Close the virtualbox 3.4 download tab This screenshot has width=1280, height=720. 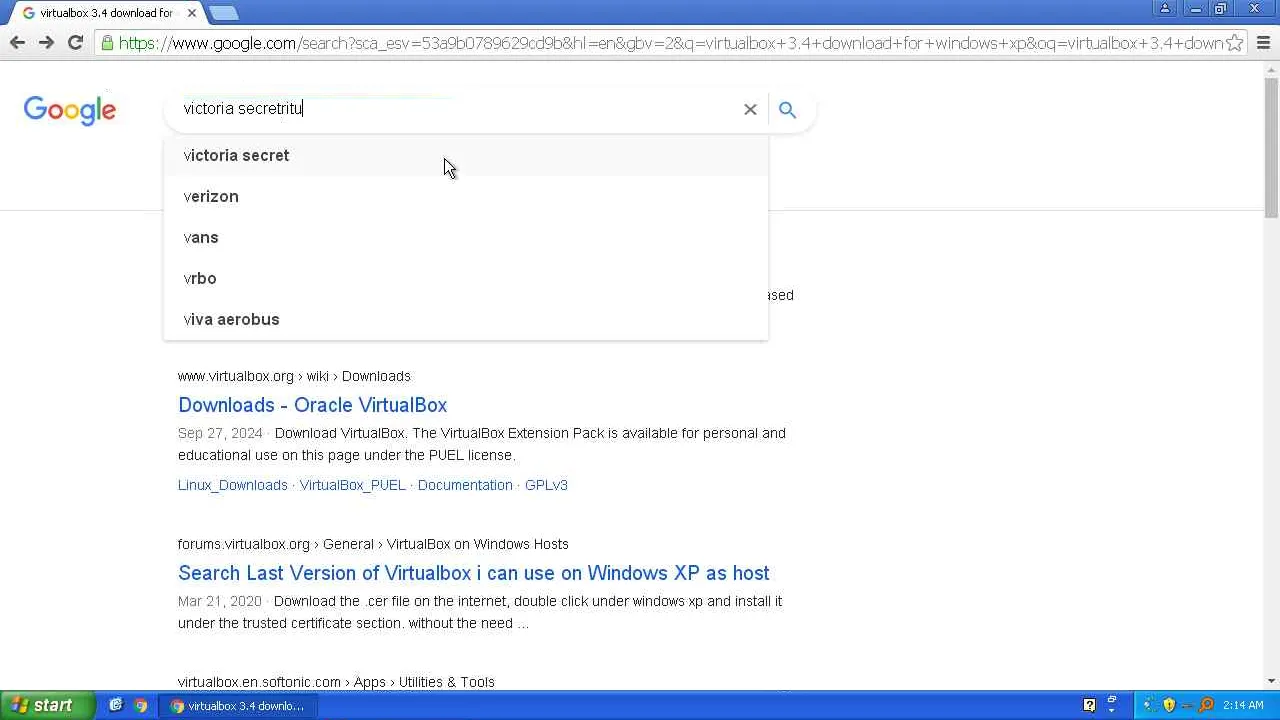click(192, 13)
